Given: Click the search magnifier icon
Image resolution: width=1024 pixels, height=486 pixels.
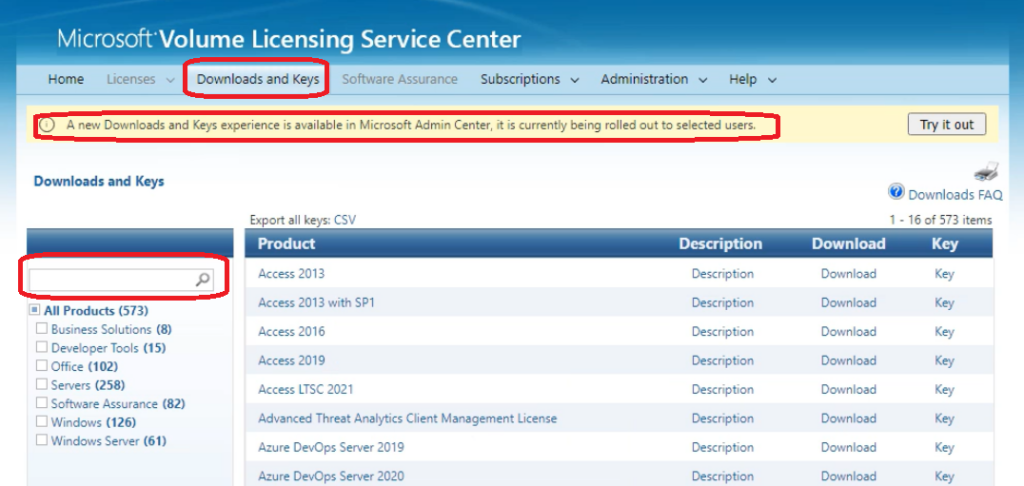Looking at the screenshot, I should coord(203,280).
